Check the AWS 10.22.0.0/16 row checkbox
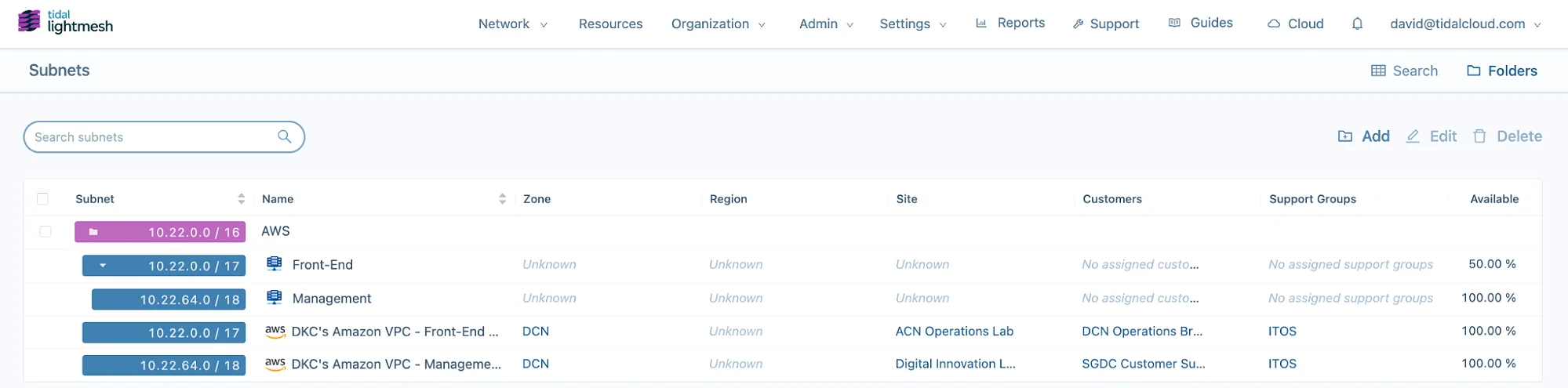 [x=45, y=231]
